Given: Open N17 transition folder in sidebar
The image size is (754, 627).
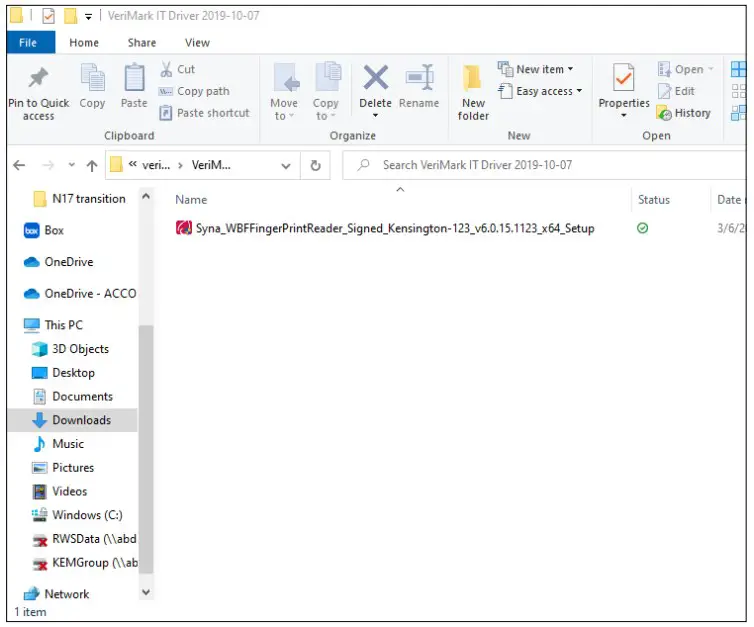Looking at the screenshot, I should (79, 199).
